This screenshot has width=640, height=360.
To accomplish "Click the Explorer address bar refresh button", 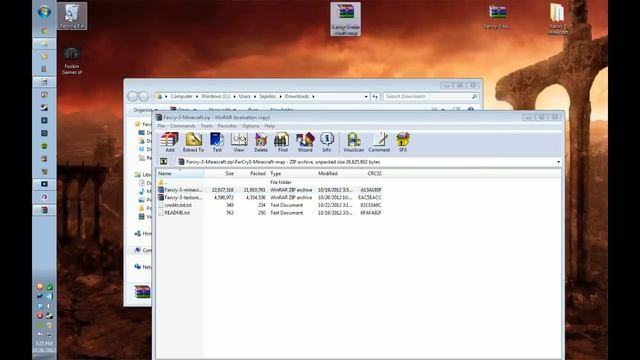I will [x=375, y=97].
